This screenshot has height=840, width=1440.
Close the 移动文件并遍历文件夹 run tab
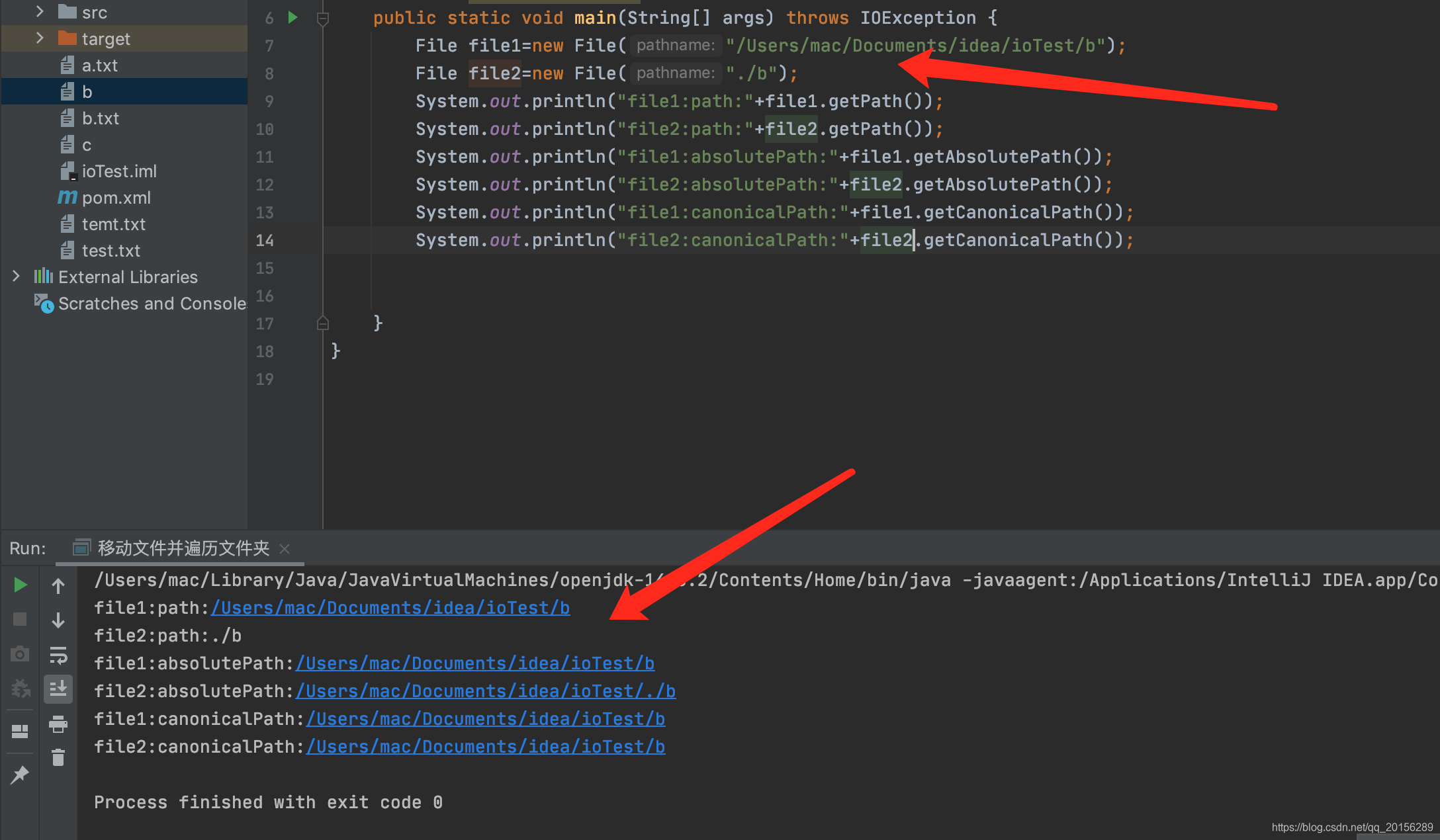coord(285,549)
